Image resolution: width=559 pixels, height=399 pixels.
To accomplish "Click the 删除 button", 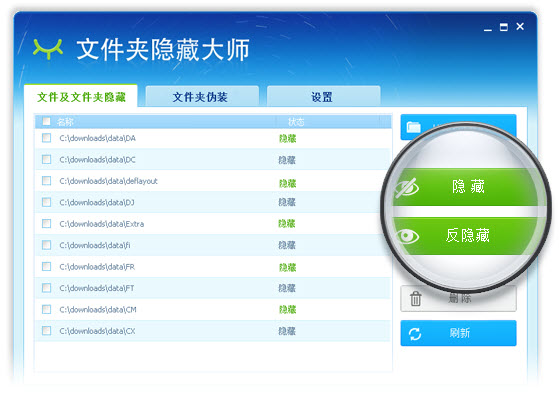I will 458,299.
